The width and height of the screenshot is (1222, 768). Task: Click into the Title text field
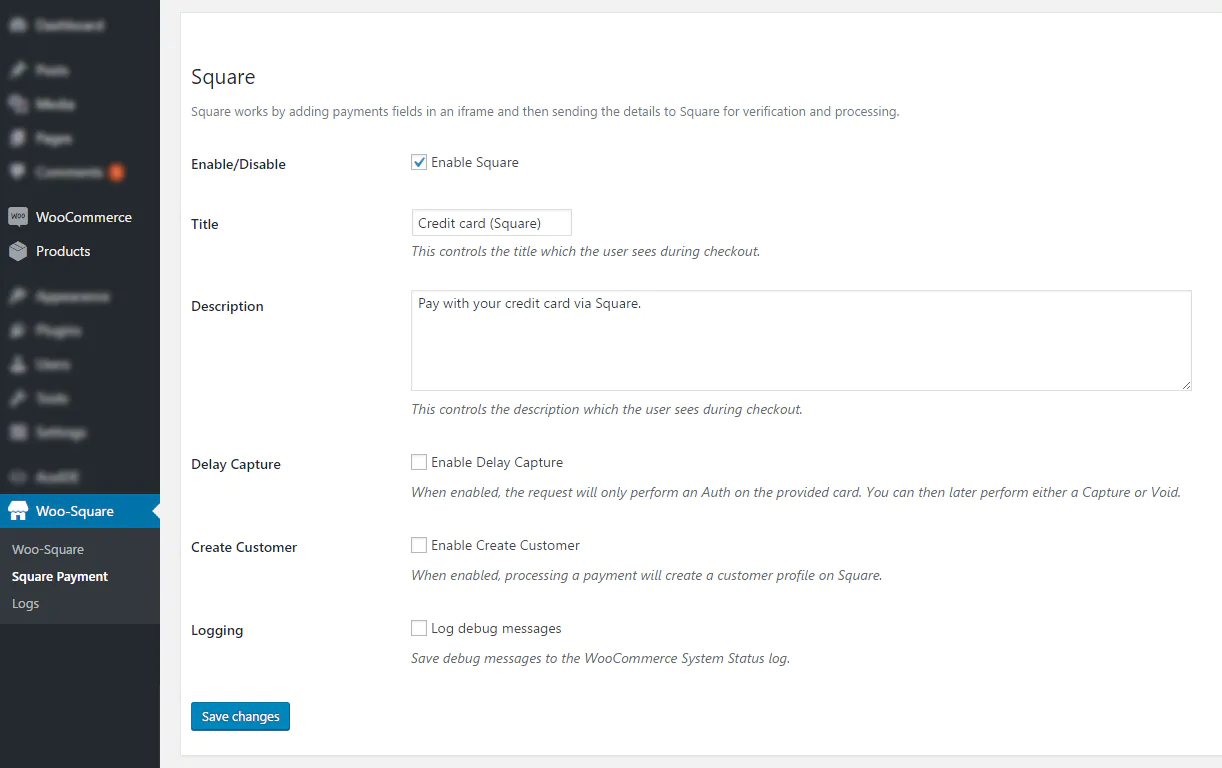pyautogui.click(x=491, y=223)
